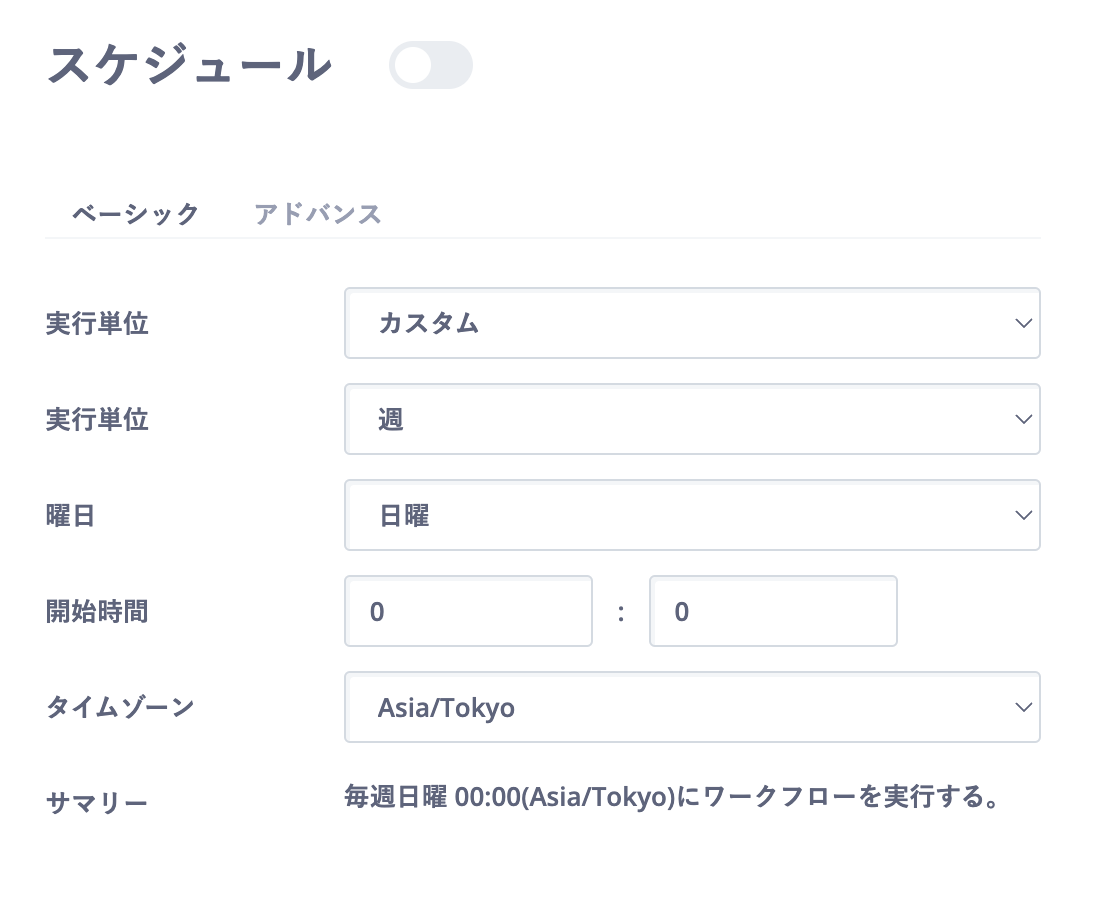Image resolution: width=1096 pixels, height=900 pixels.
Task: Open the 週 unit dropdown
Action: (x=691, y=419)
